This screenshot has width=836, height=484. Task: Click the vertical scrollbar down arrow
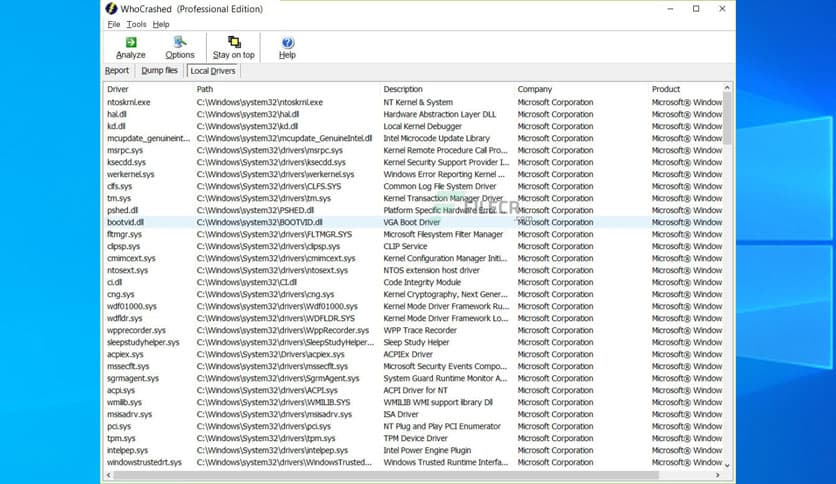(x=727, y=465)
